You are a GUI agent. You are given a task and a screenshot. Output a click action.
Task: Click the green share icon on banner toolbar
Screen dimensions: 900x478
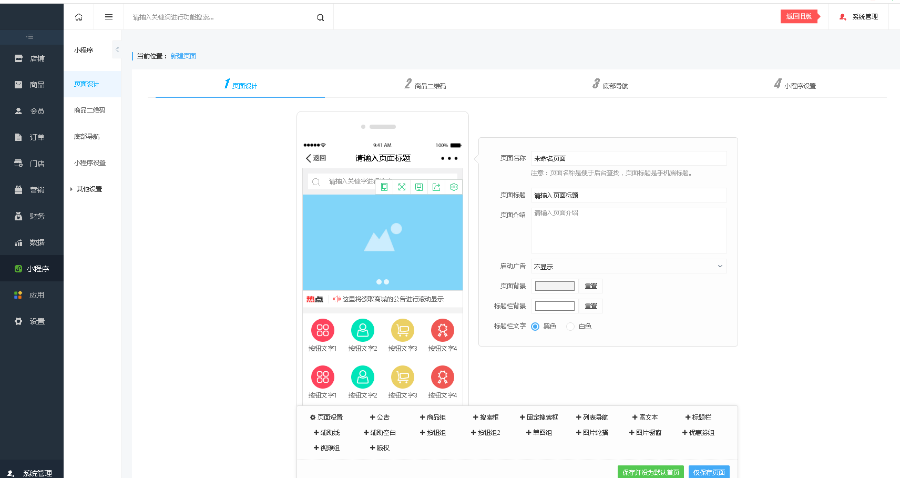coord(436,187)
